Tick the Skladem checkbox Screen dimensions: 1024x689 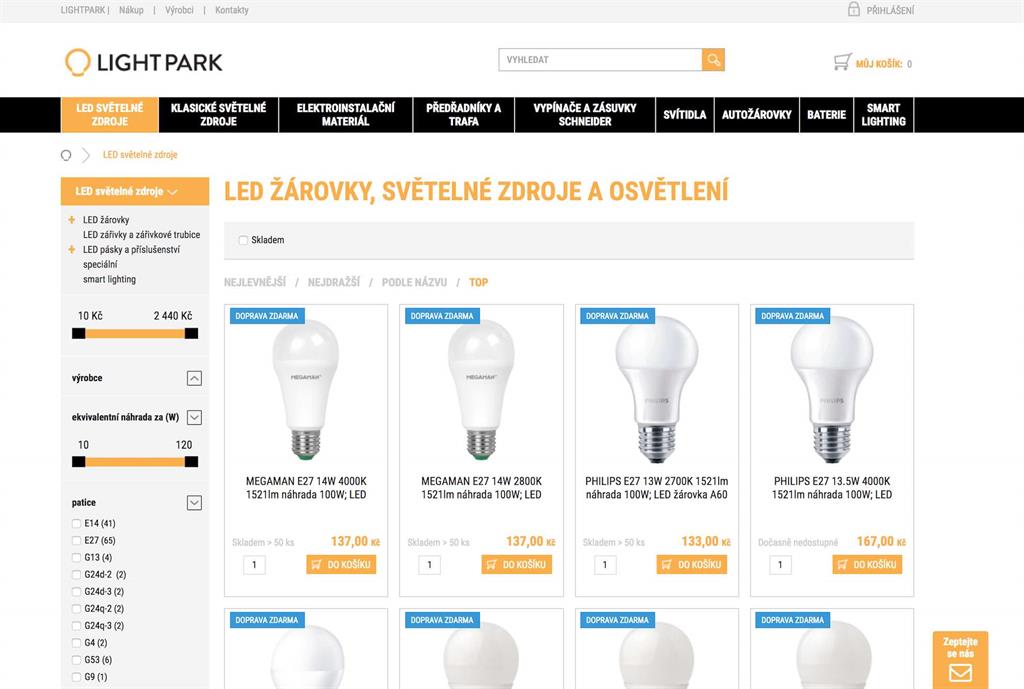coord(243,240)
